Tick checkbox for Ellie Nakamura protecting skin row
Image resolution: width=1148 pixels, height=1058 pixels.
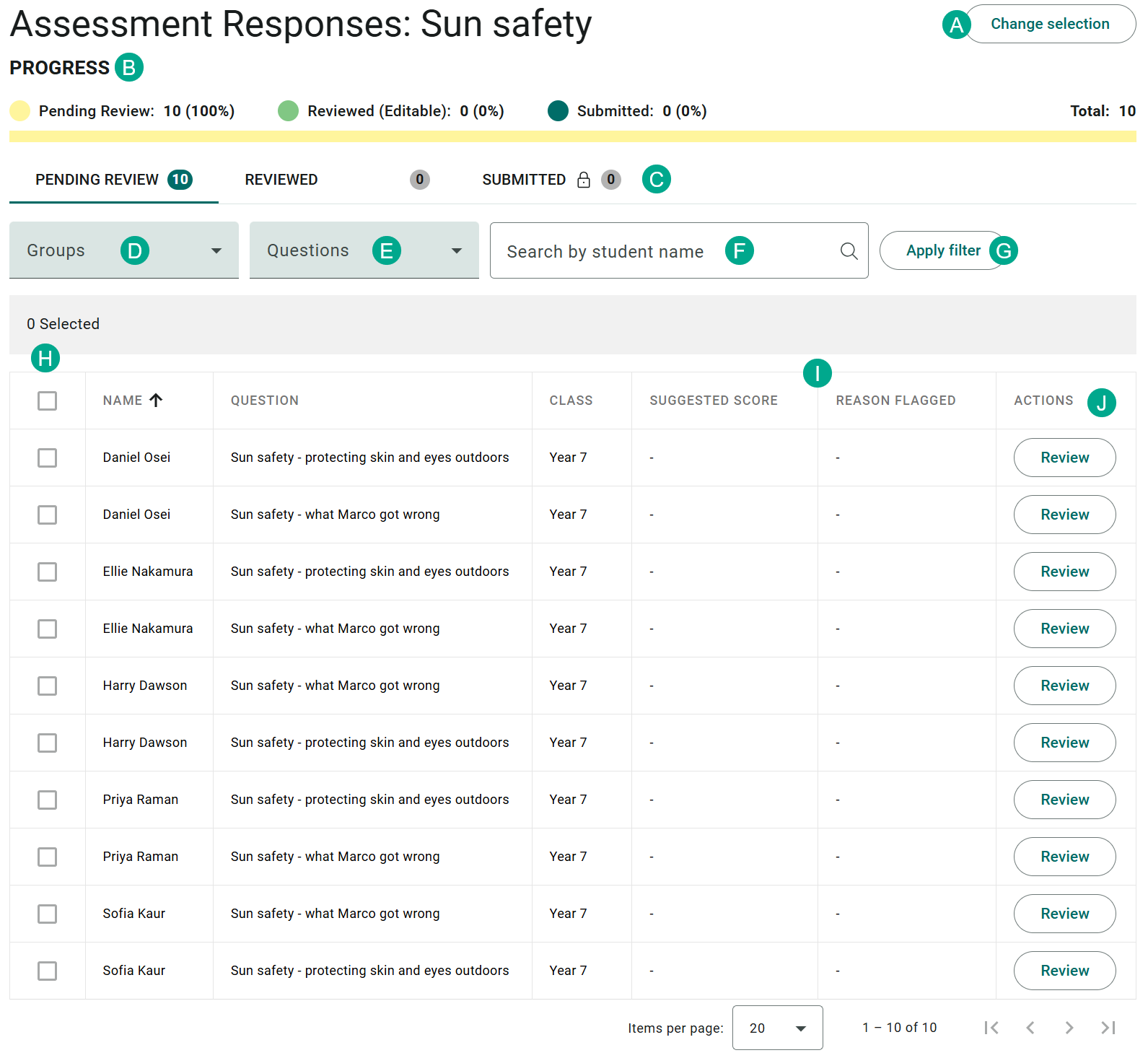pyautogui.click(x=48, y=572)
